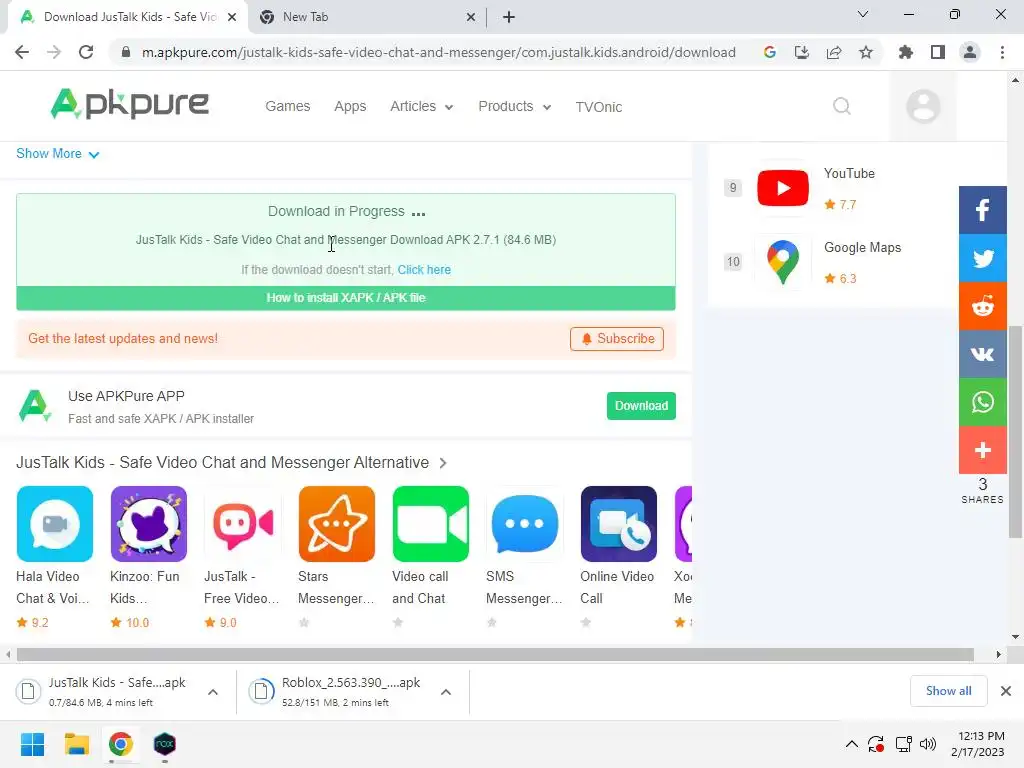This screenshot has width=1024, height=768.
Task: Click the Subscribe button
Action: click(x=616, y=339)
